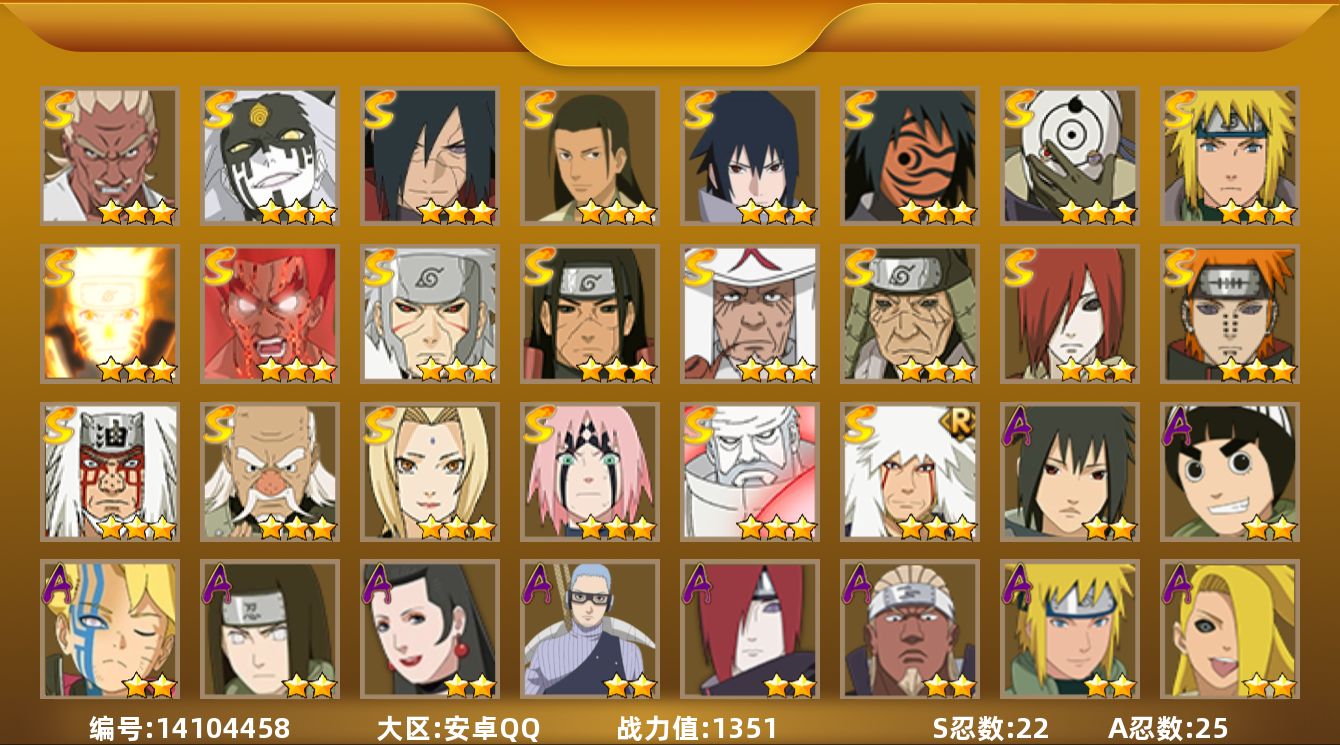Choose the blonde Tsunade portrait with forehead diamond
Viewport: 1340px width, 745px height.
(x=430, y=472)
